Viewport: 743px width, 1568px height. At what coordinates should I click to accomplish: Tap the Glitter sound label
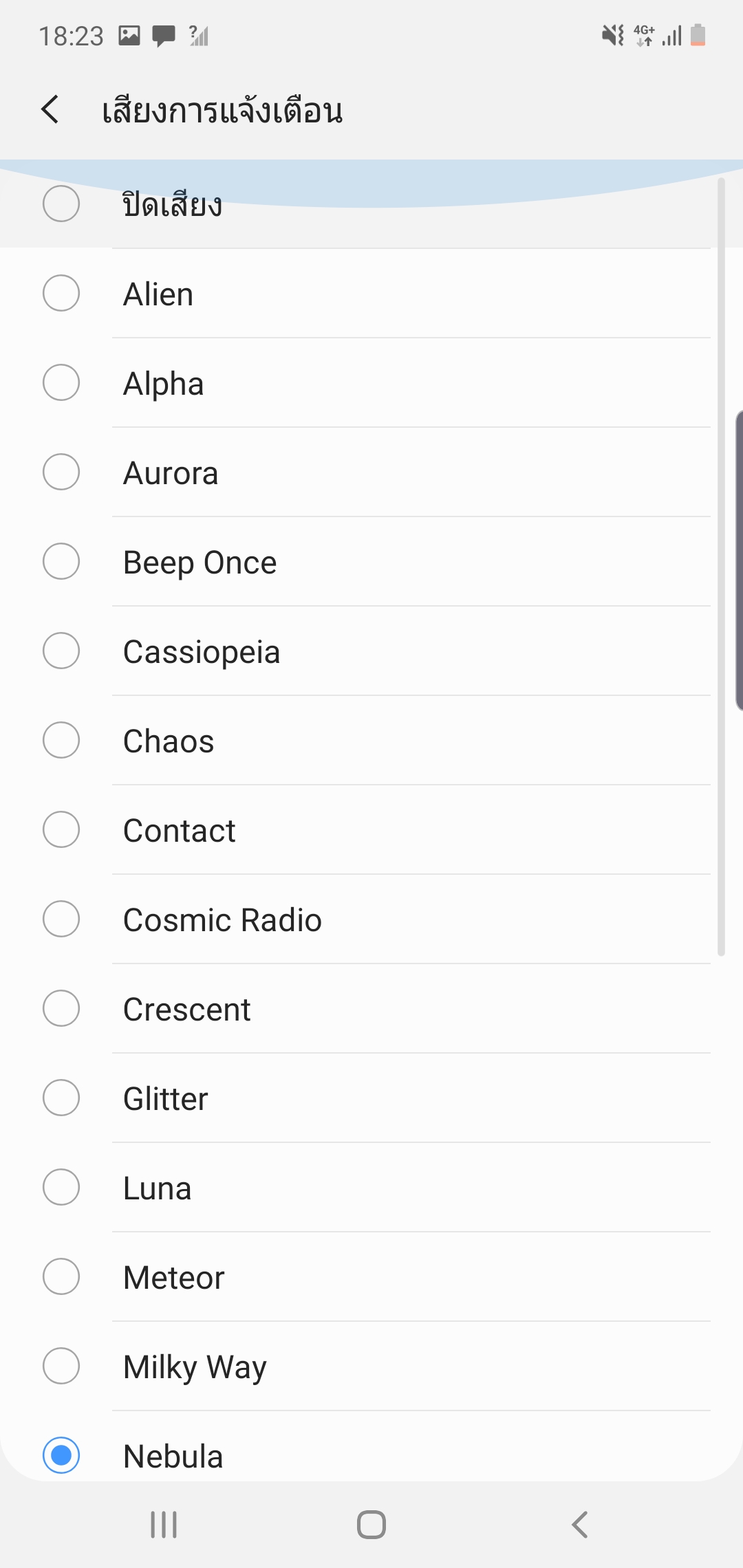click(165, 1099)
